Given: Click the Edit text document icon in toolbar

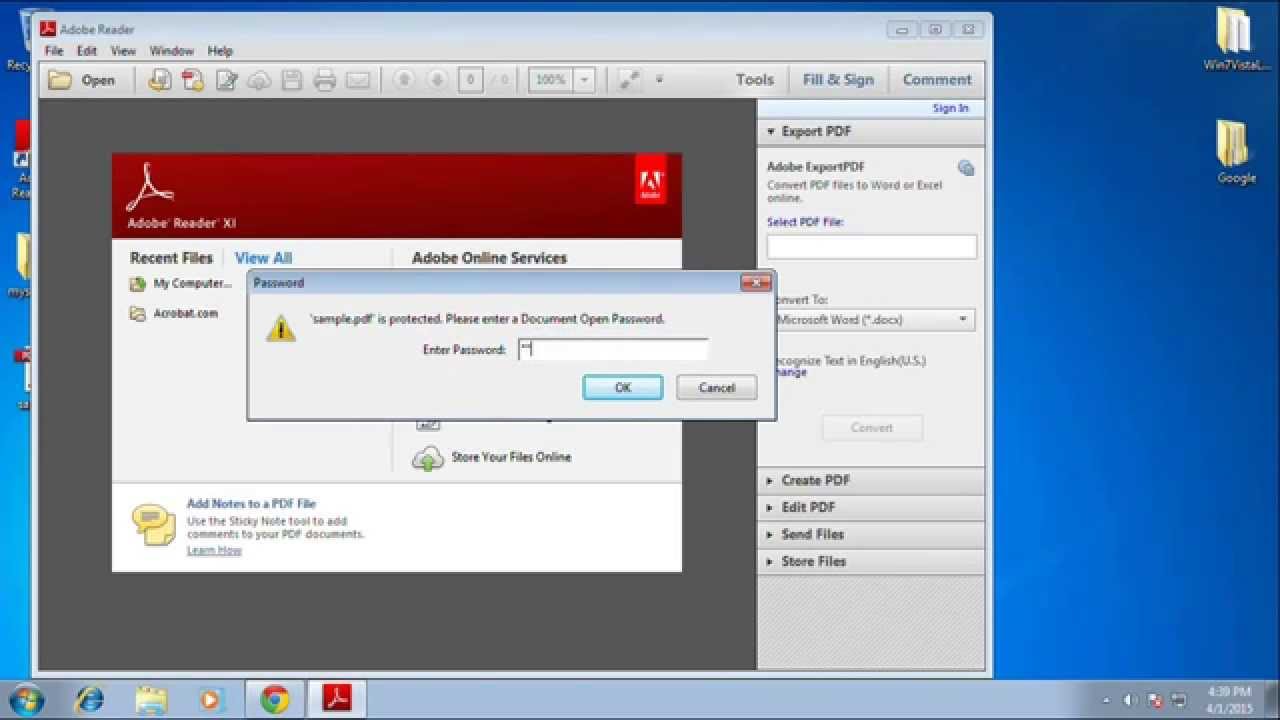Looking at the screenshot, I should coord(227,80).
